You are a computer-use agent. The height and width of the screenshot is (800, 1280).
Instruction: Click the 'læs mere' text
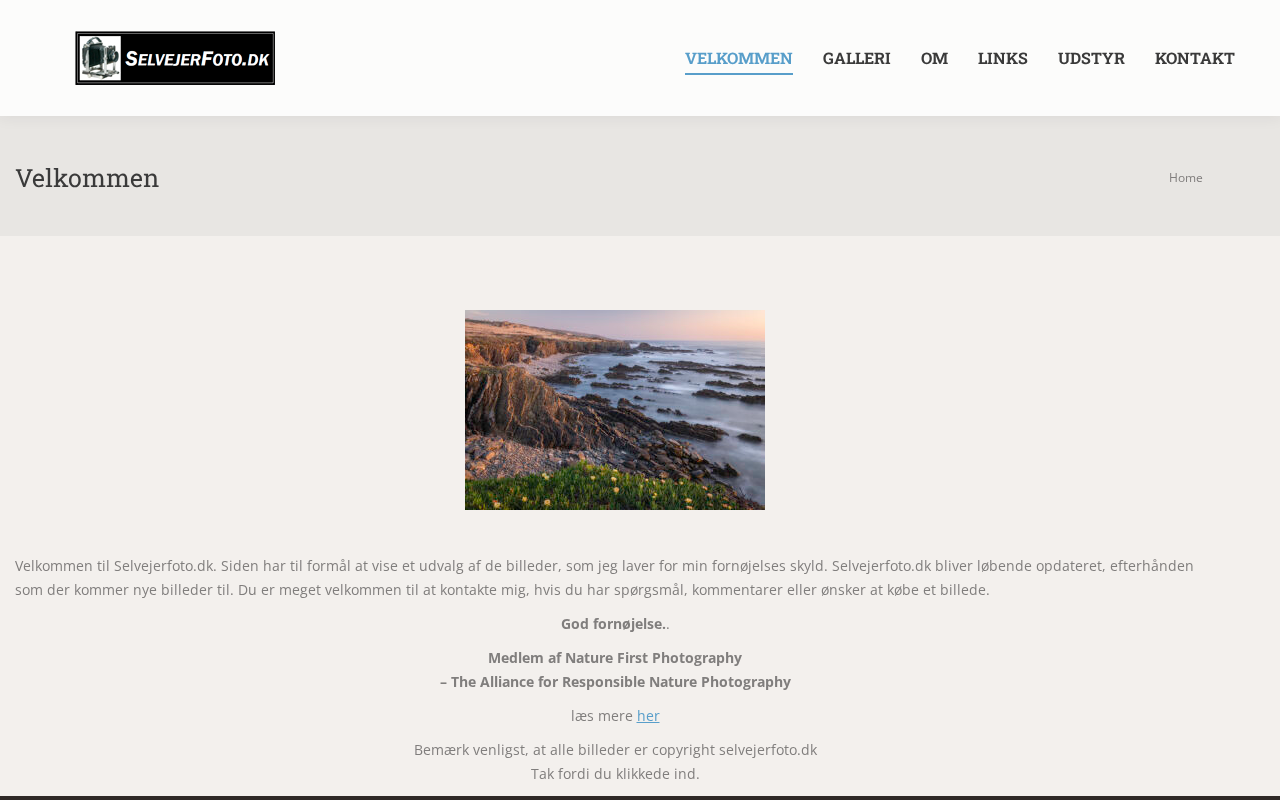602,716
